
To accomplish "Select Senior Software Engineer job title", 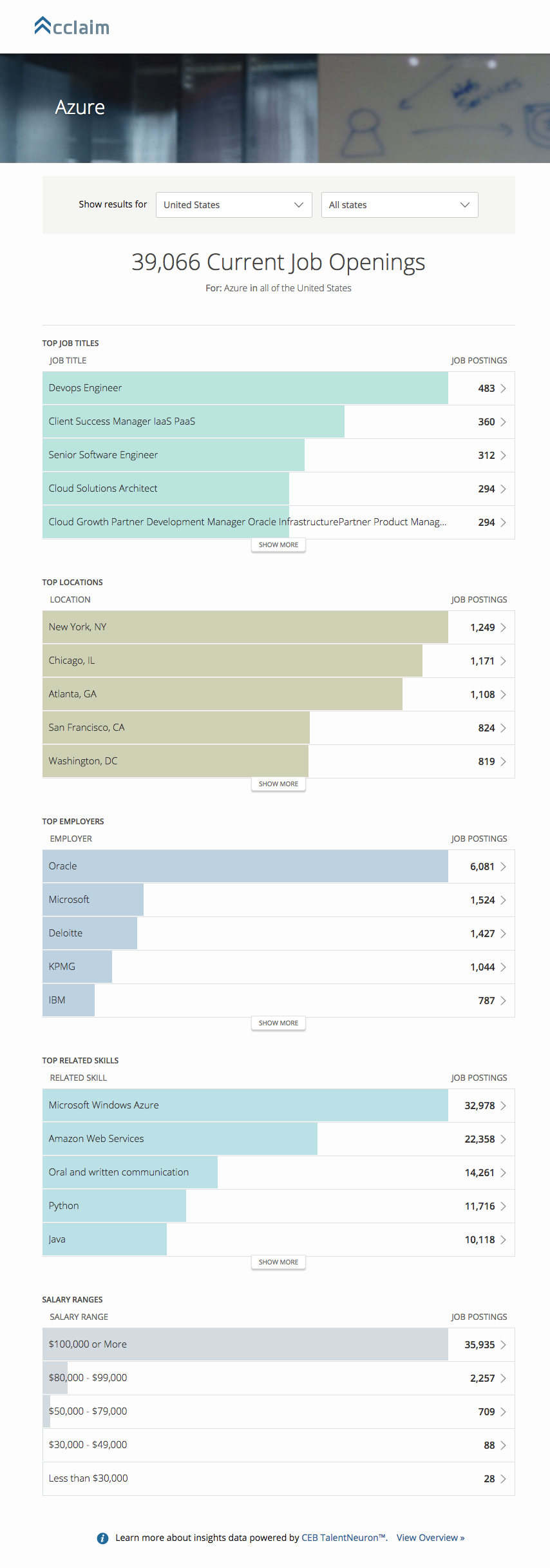I will 103,455.
